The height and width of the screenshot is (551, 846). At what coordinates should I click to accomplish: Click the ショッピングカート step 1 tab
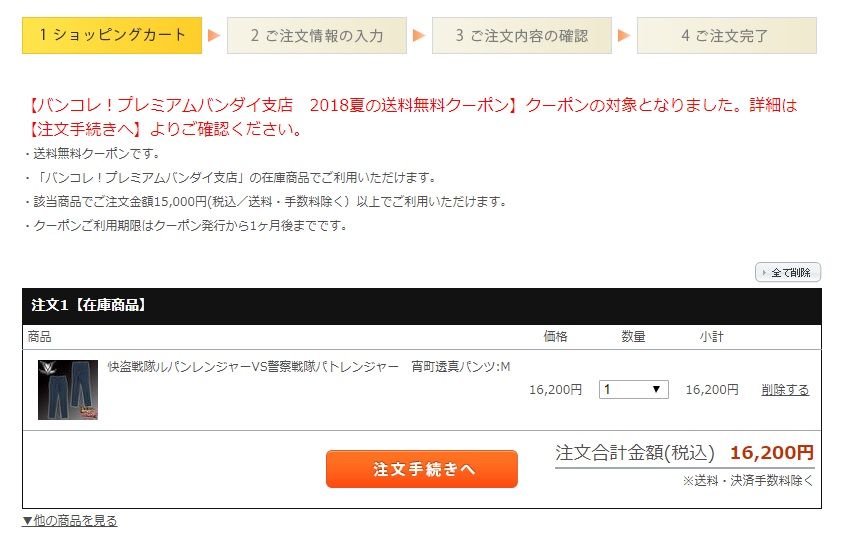coord(112,36)
